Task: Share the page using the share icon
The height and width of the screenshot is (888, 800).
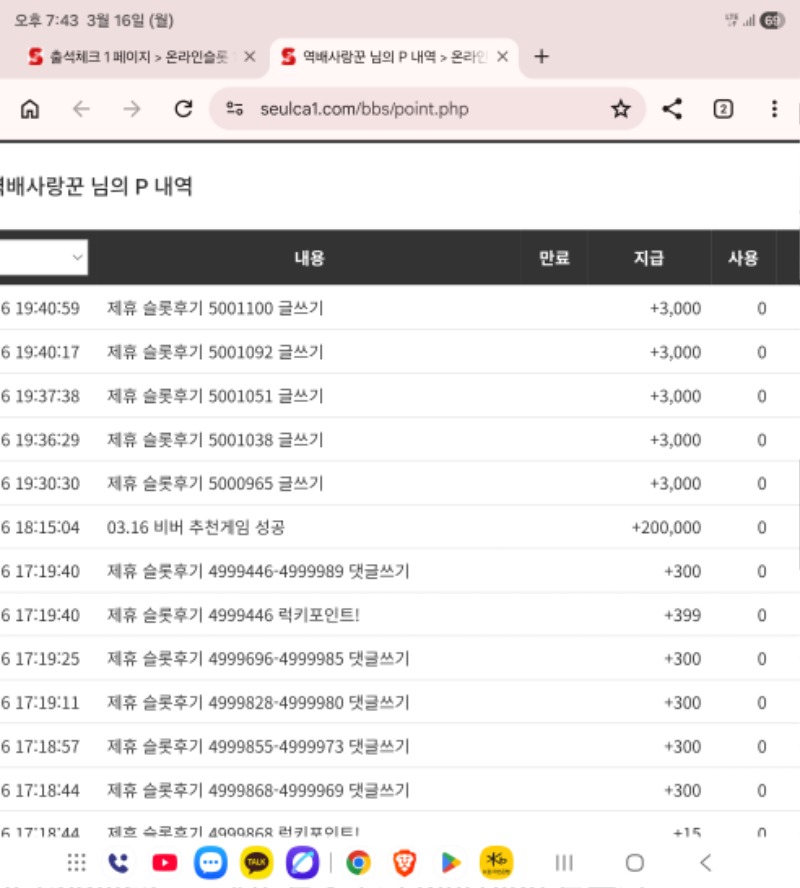Action: point(672,109)
